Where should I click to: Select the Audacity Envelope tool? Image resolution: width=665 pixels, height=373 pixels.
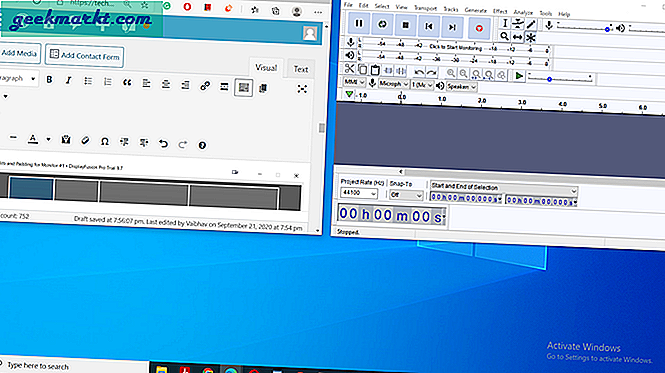click(518, 24)
